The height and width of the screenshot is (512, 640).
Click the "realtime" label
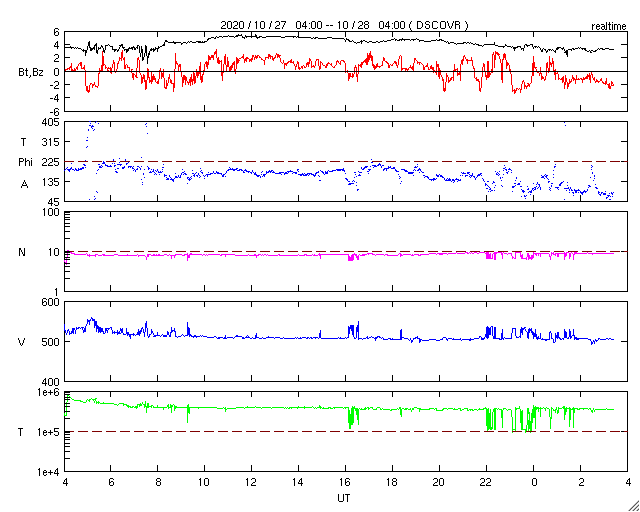pos(609,27)
